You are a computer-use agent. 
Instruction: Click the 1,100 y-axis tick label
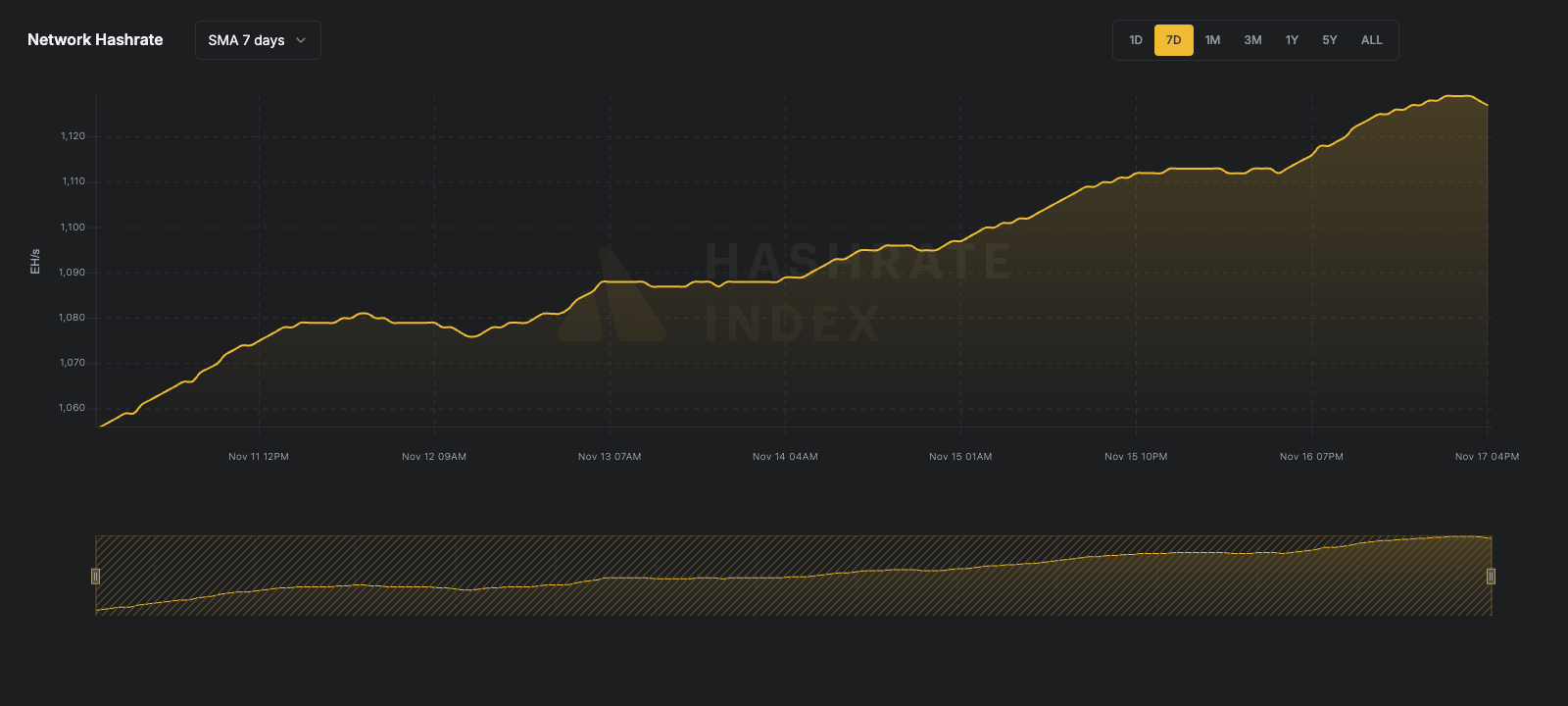(x=73, y=227)
